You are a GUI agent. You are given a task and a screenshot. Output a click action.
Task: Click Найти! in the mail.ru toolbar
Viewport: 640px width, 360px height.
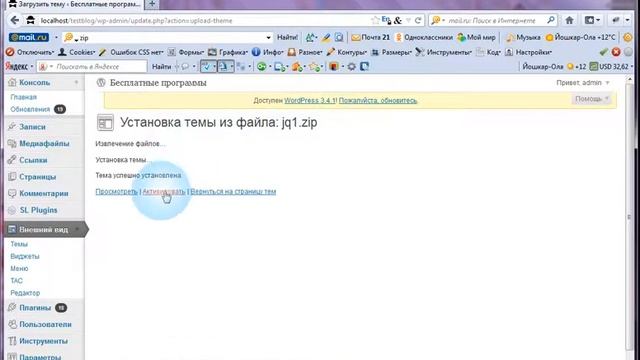click(x=287, y=38)
